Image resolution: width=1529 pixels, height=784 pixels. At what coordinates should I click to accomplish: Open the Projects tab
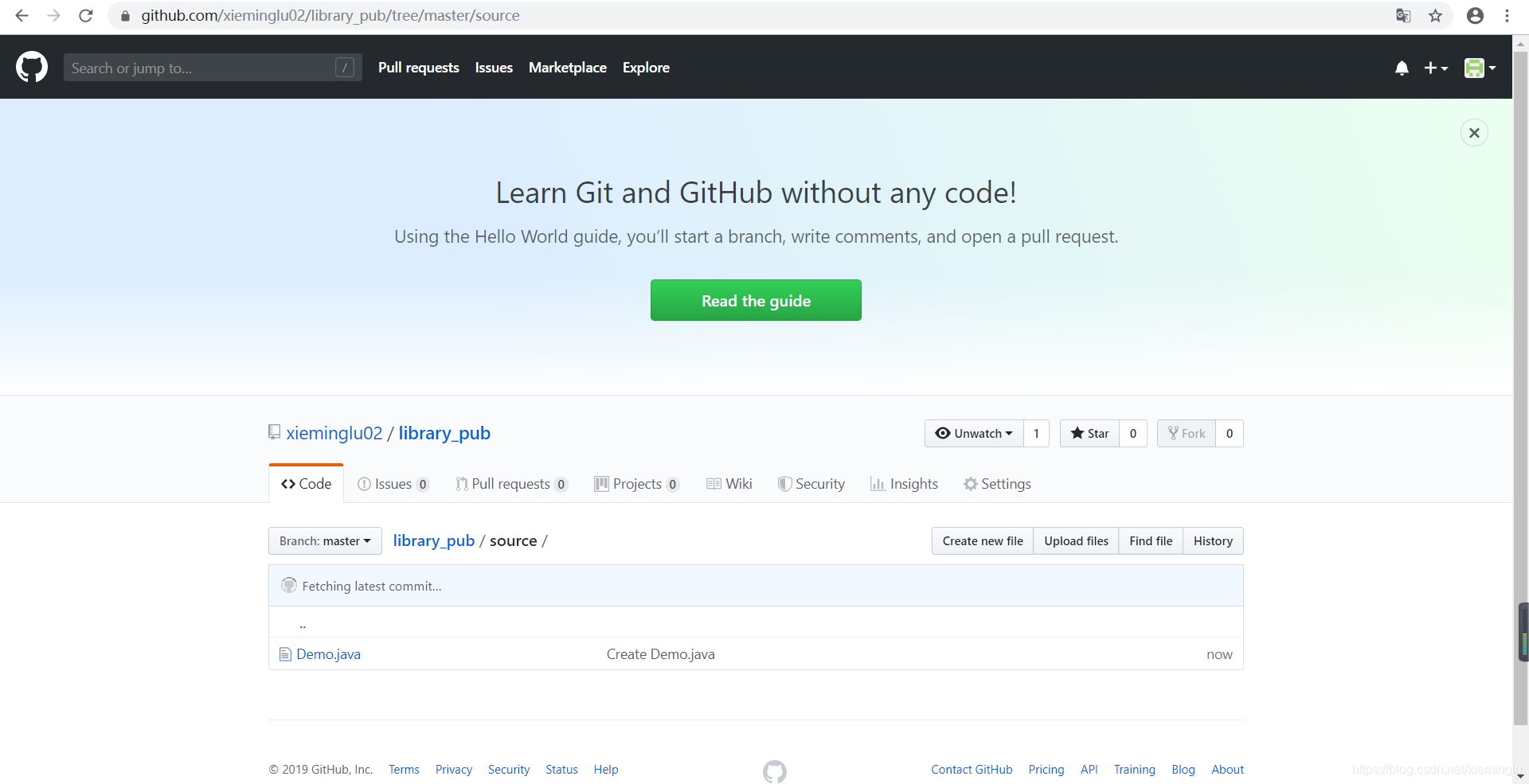click(x=636, y=484)
